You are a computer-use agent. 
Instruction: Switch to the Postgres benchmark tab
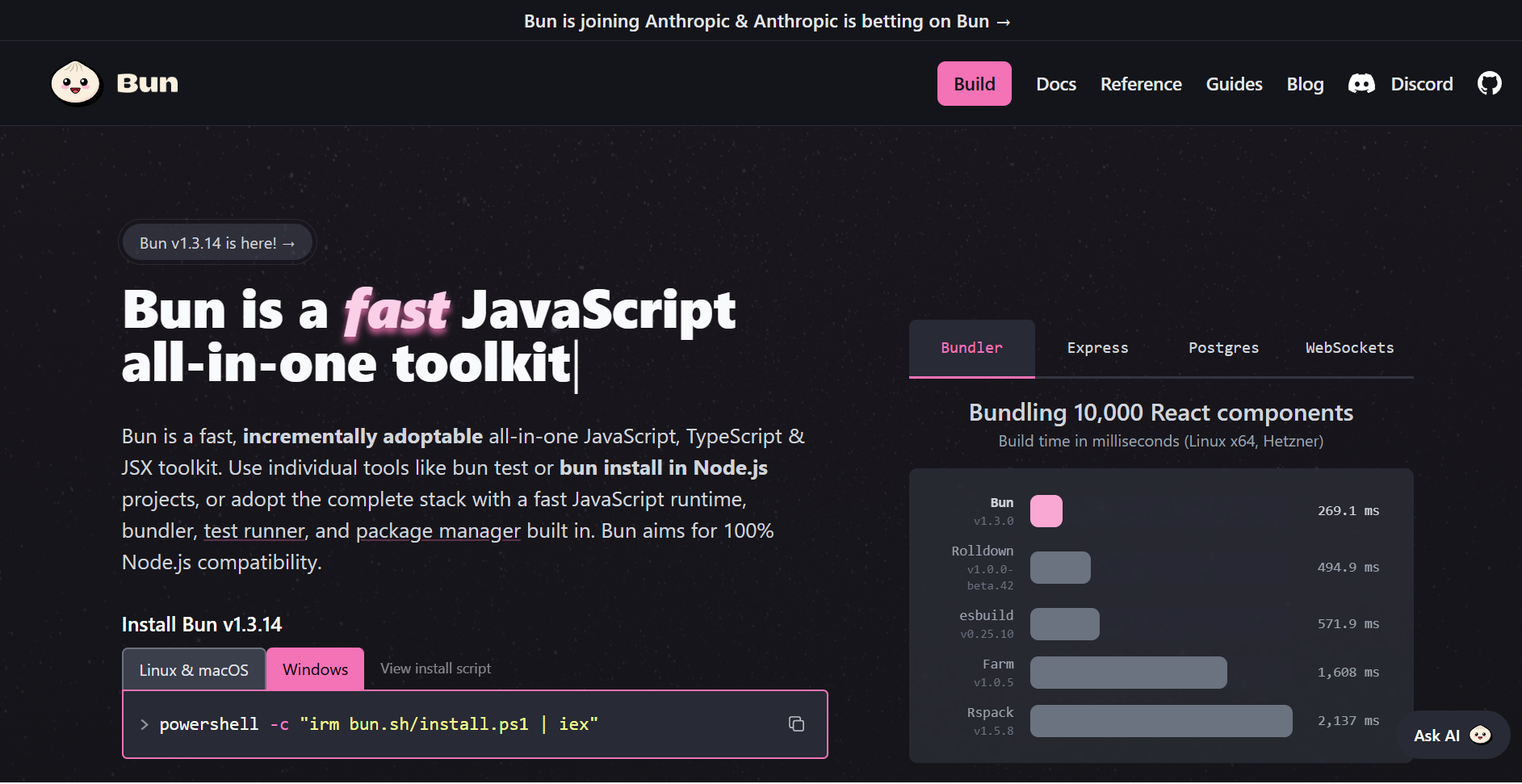[x=1223, y=348]
